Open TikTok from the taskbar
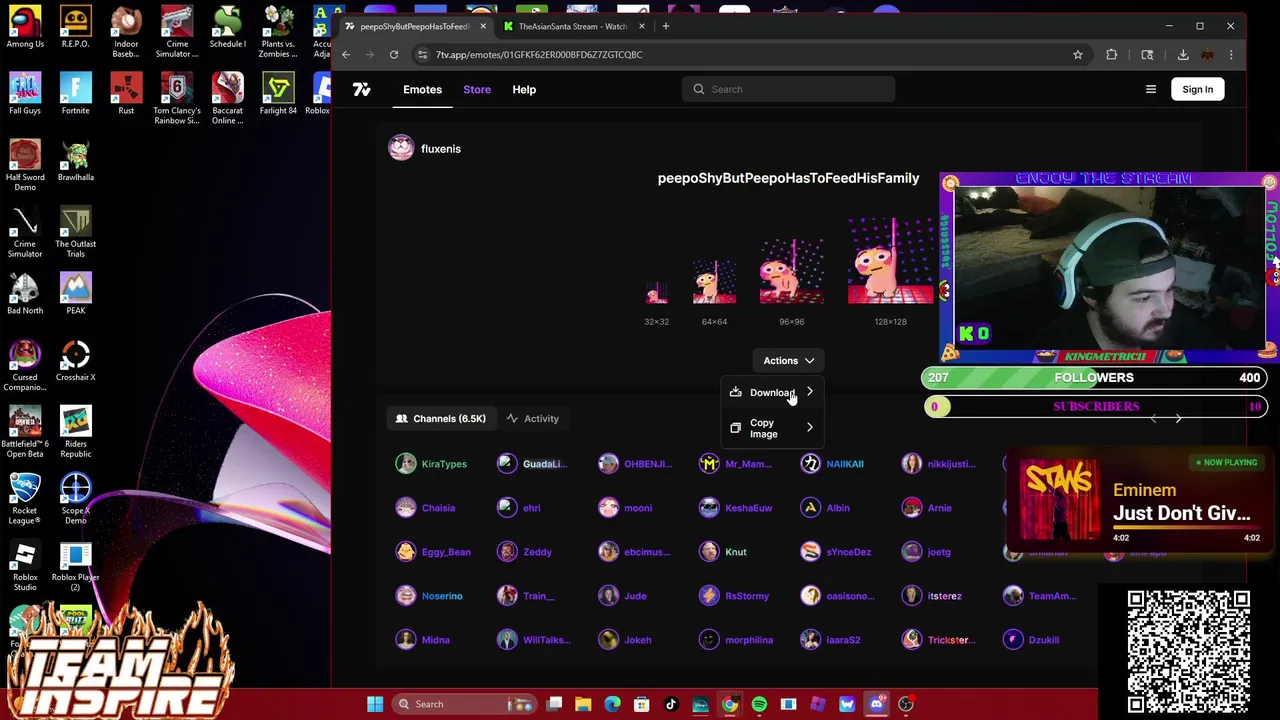The height and width of the screenshot is (720, 1280). 671,704
